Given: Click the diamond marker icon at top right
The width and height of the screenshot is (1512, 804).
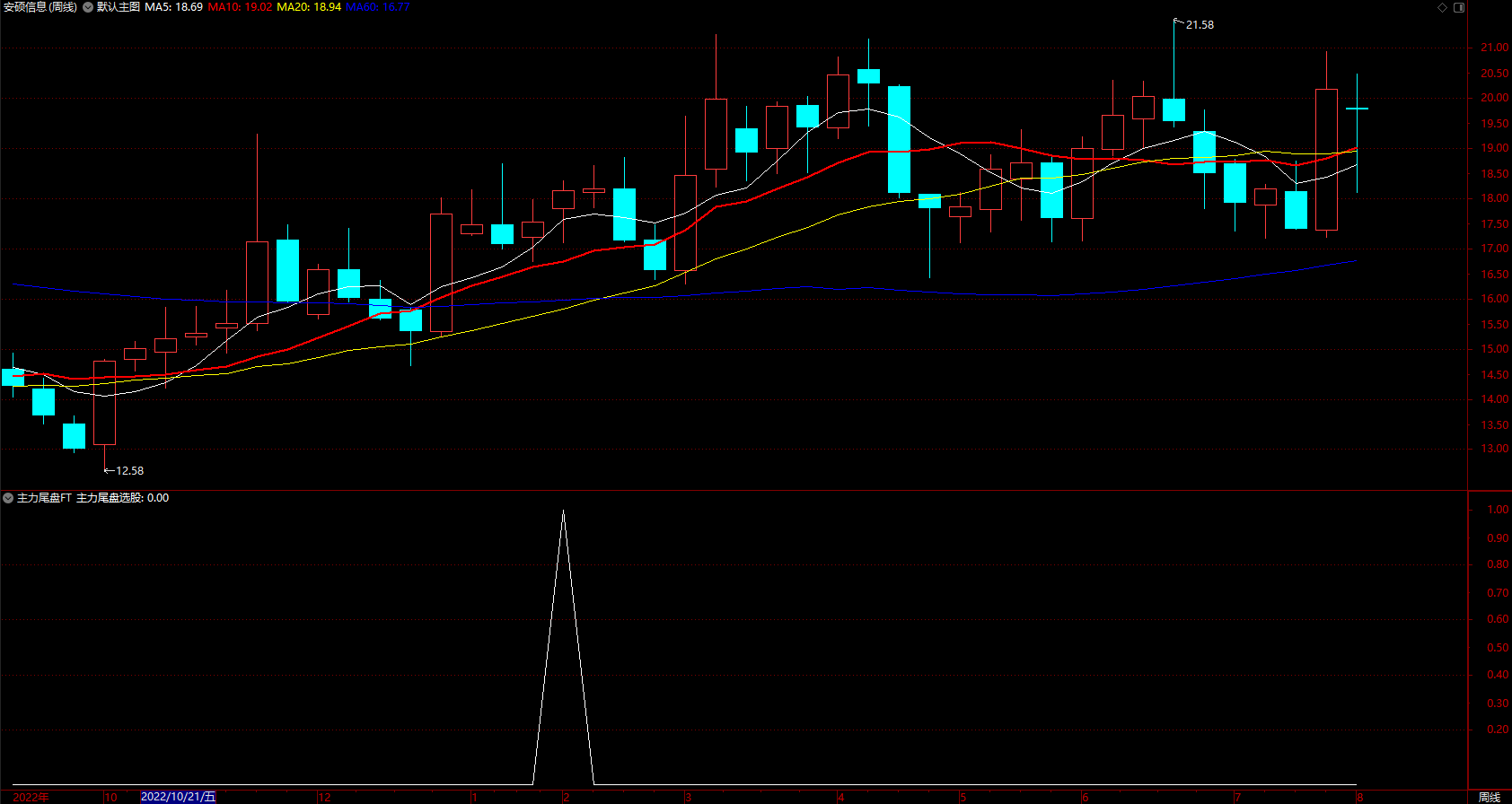Looking at the screenshot, I should coord(1443,7).
